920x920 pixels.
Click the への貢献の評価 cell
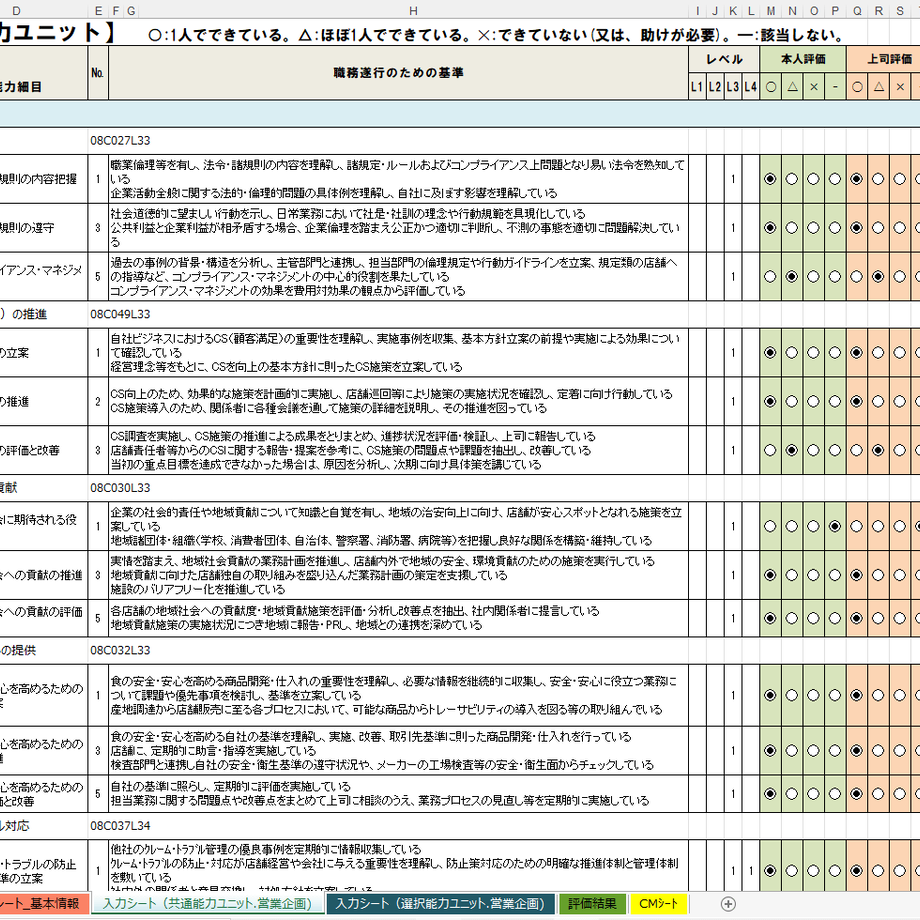click(44, 618)
